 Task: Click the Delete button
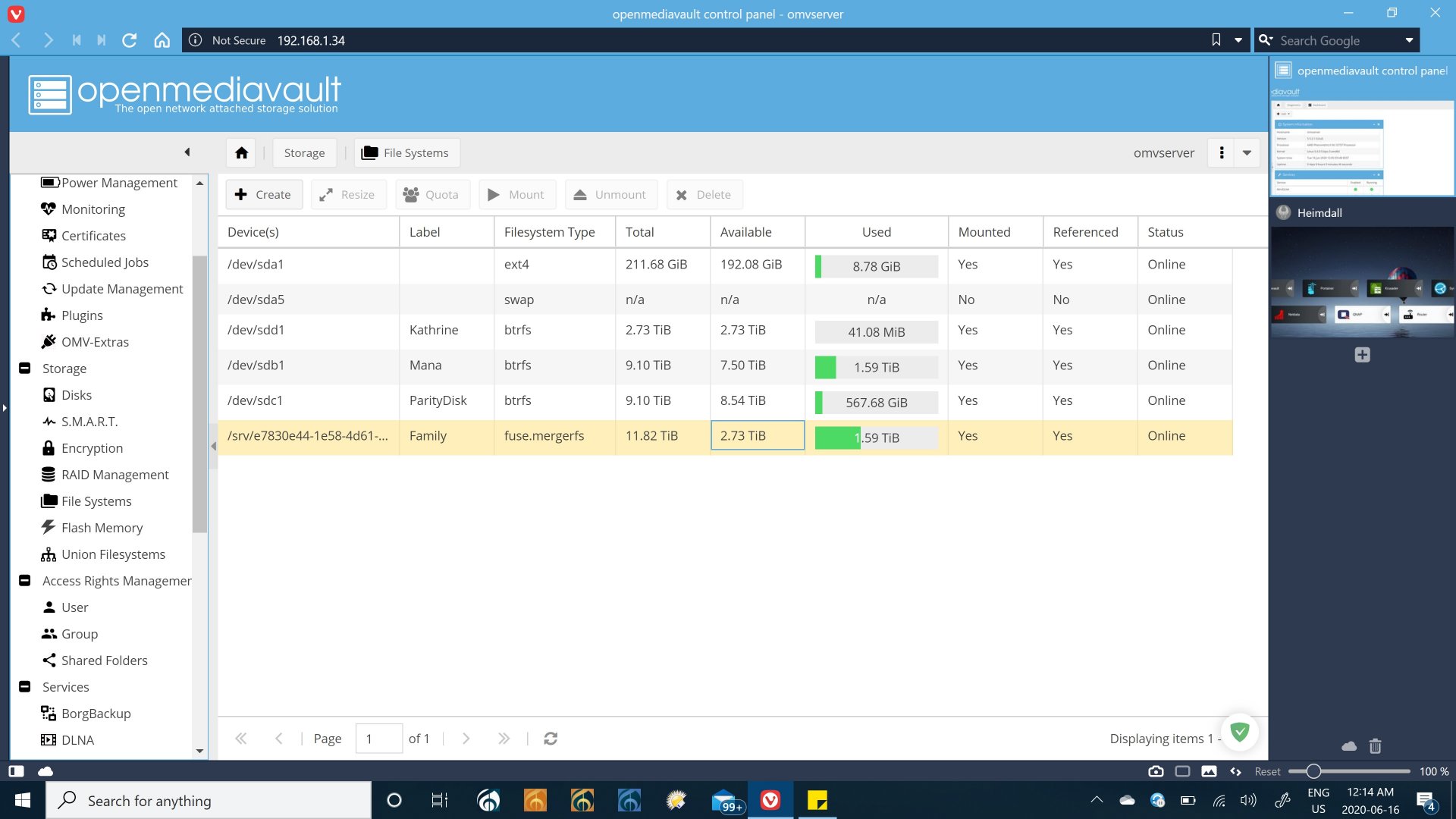704,195
